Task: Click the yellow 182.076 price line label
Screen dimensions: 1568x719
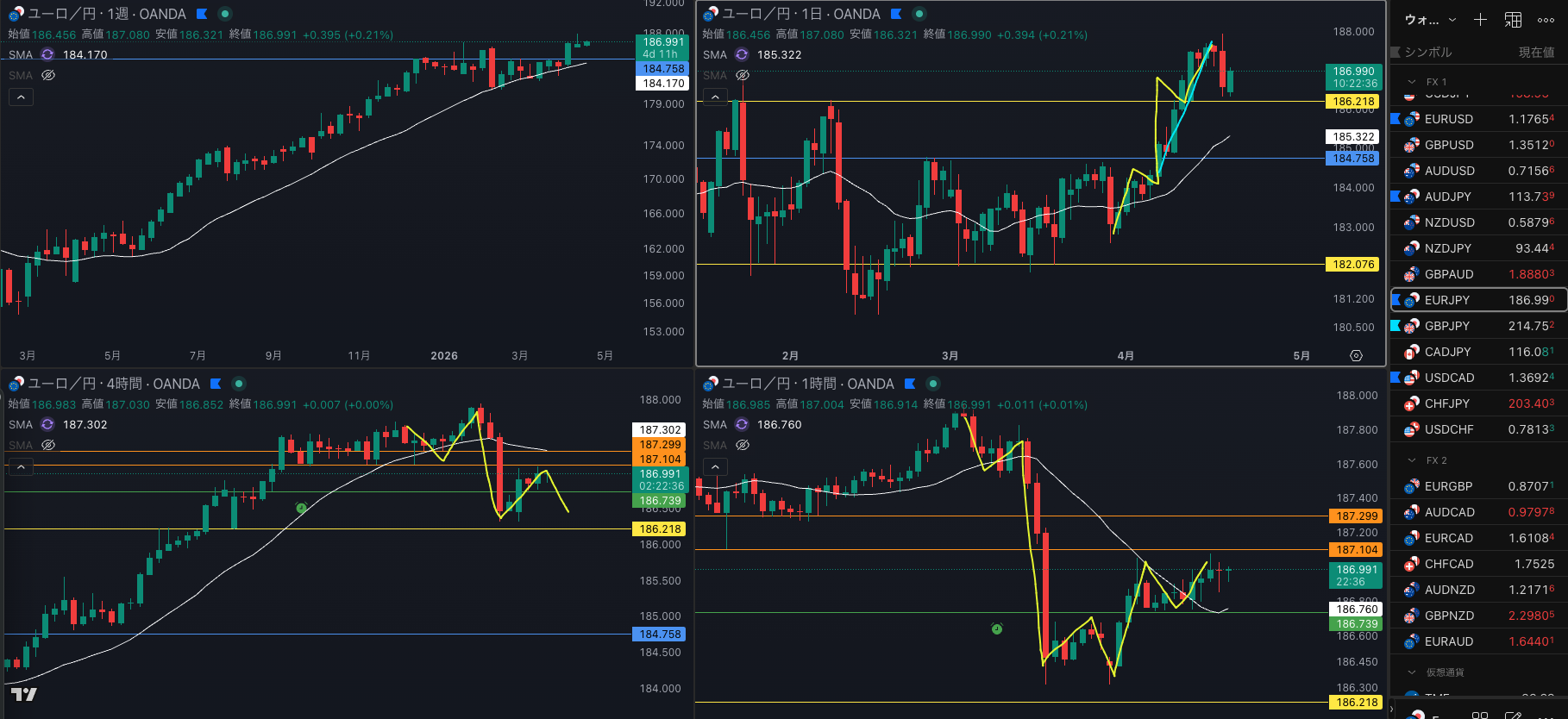Action: pos(1353,265)
